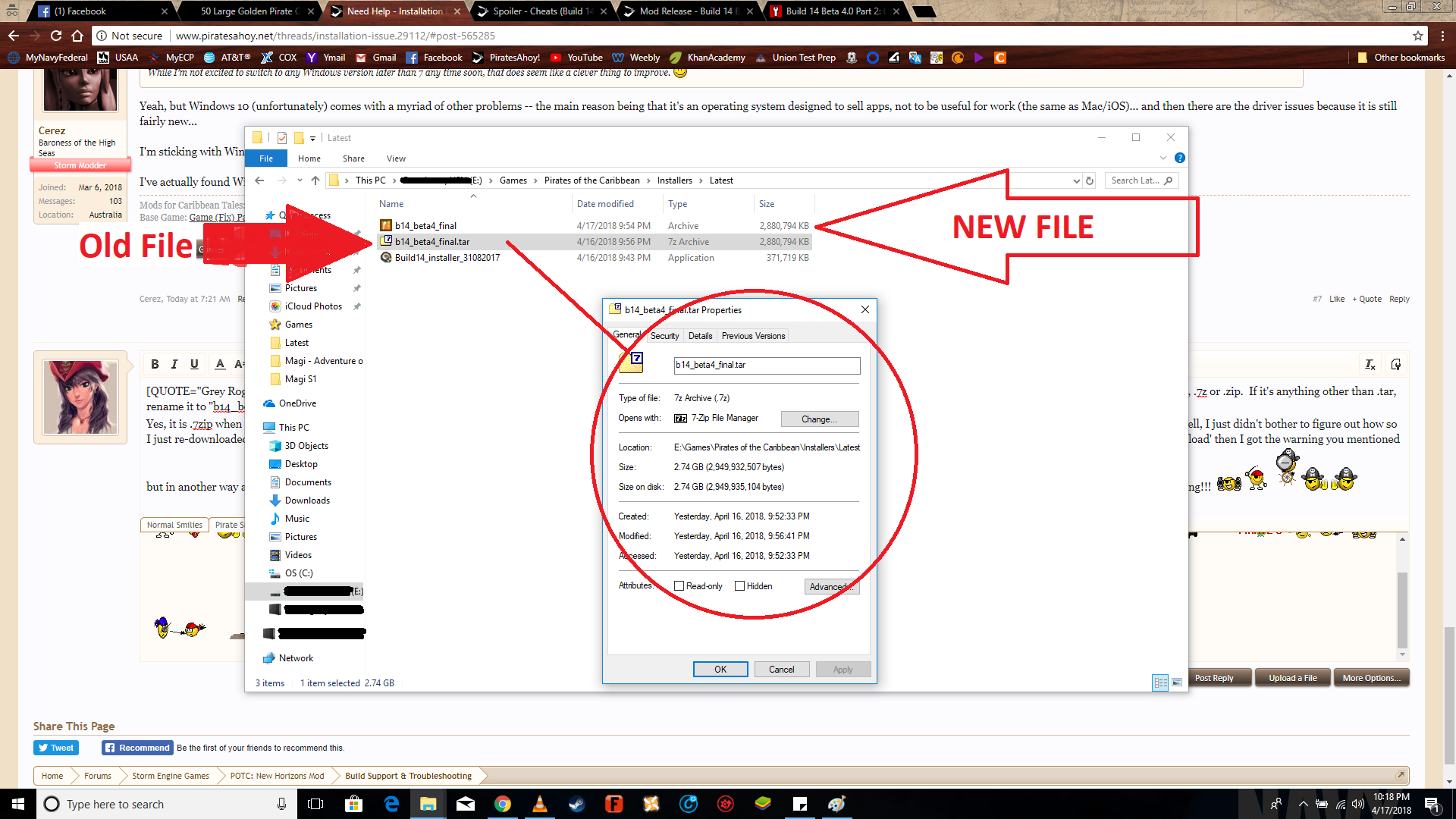
Task: Switch Explorer to details view icon
Action: [1160, 682]
